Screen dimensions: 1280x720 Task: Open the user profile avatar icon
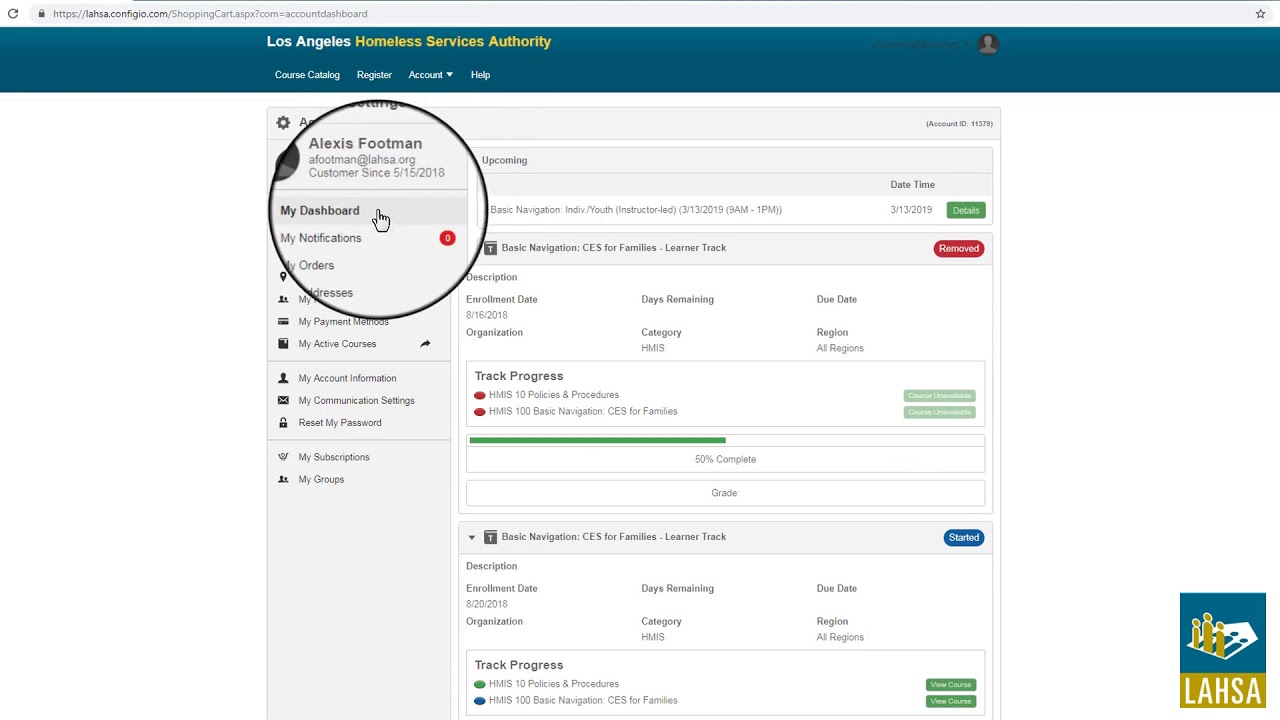point(988,44)
